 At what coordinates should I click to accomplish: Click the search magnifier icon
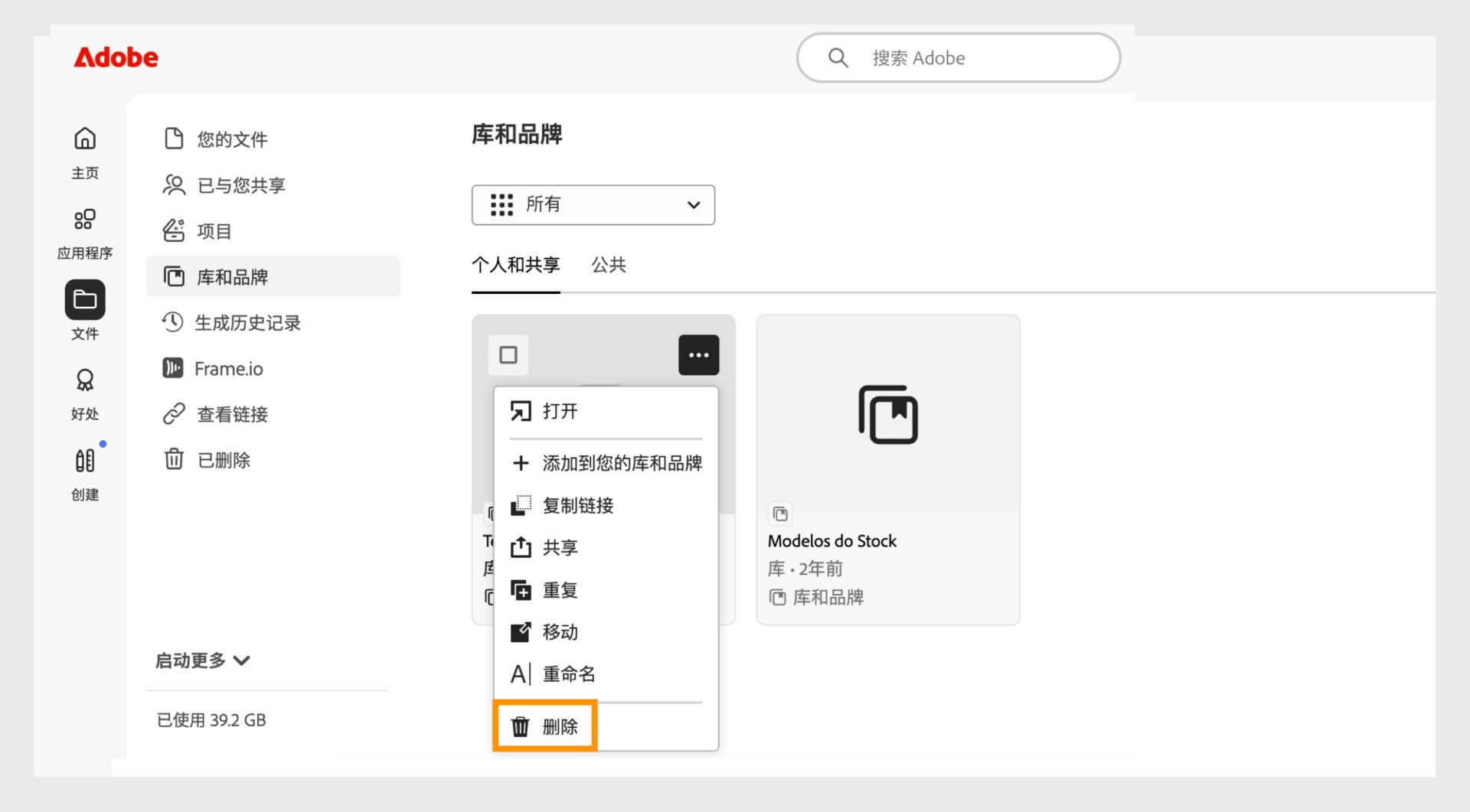(838, 58)
